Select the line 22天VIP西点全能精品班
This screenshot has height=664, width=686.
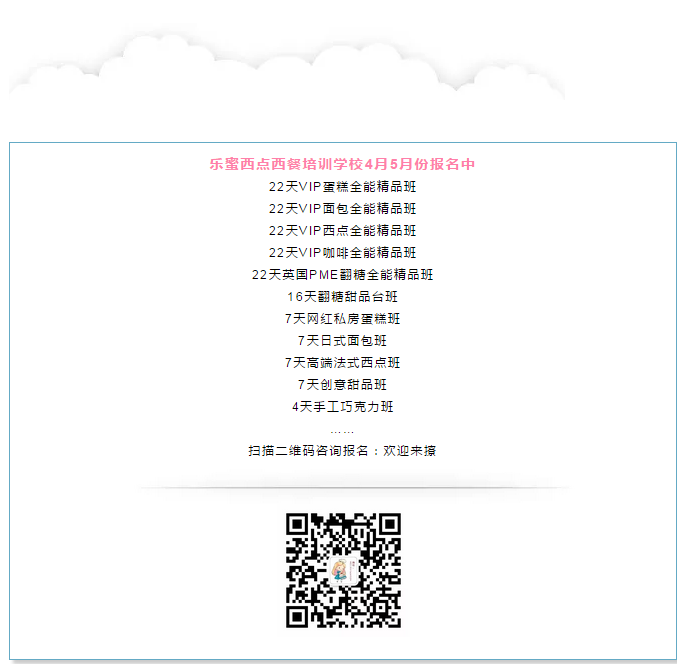342,231
